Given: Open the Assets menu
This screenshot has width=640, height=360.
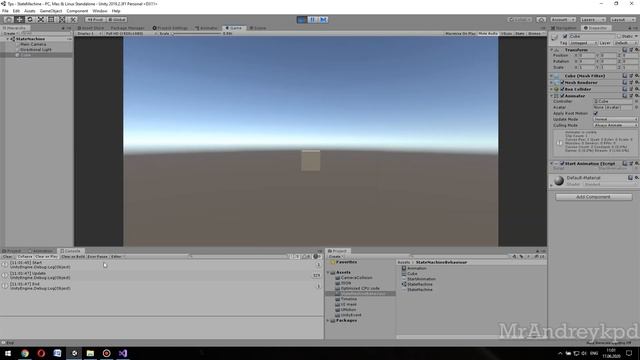Looking at the screenshot, I should pyautogui.click(x=30, y=11).
